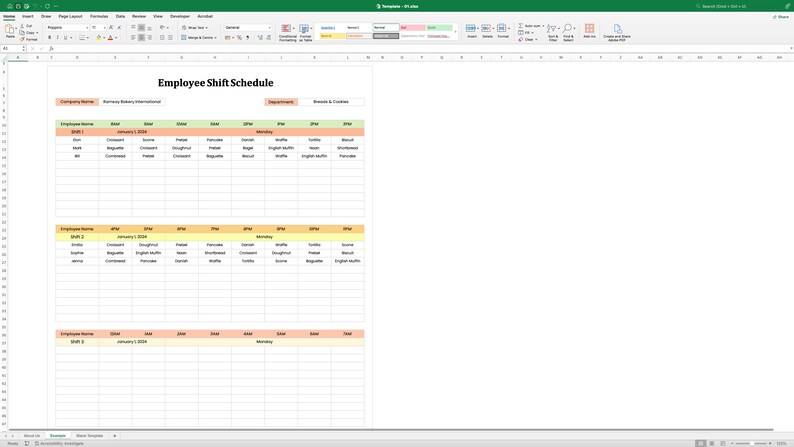Click Accessibility: Investigate in status bar
This screenshot has width=794, height=447.
coord(59,443)
